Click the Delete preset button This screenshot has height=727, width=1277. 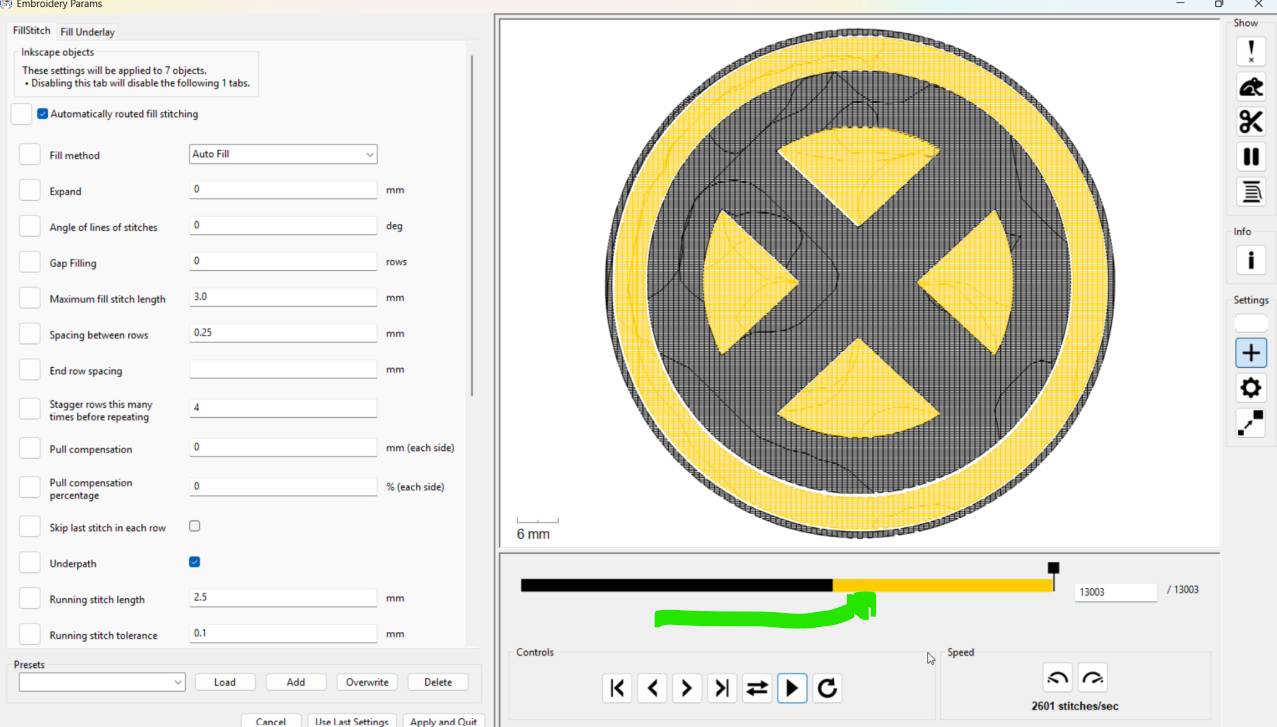pyautogui.click(x=438, y=682)
